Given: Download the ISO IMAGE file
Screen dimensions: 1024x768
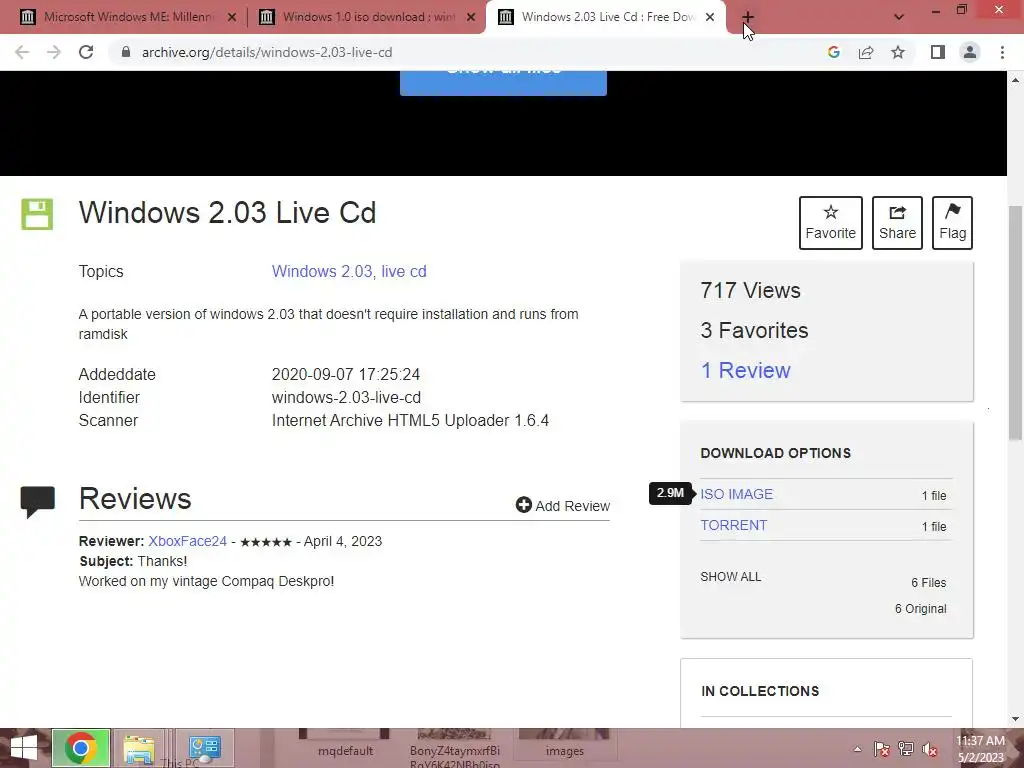Looking at the screenshot, I should pos(737,494).
